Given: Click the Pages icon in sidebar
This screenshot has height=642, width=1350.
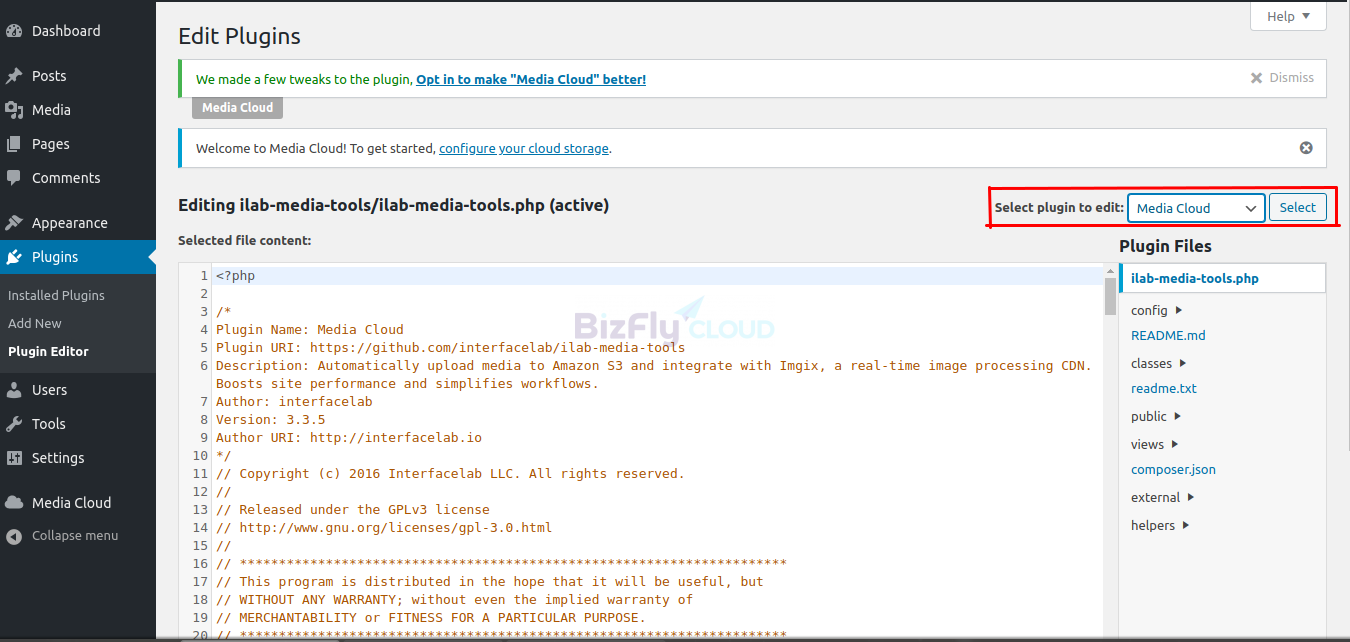Looking at the screenshot, I should (14, 144).
